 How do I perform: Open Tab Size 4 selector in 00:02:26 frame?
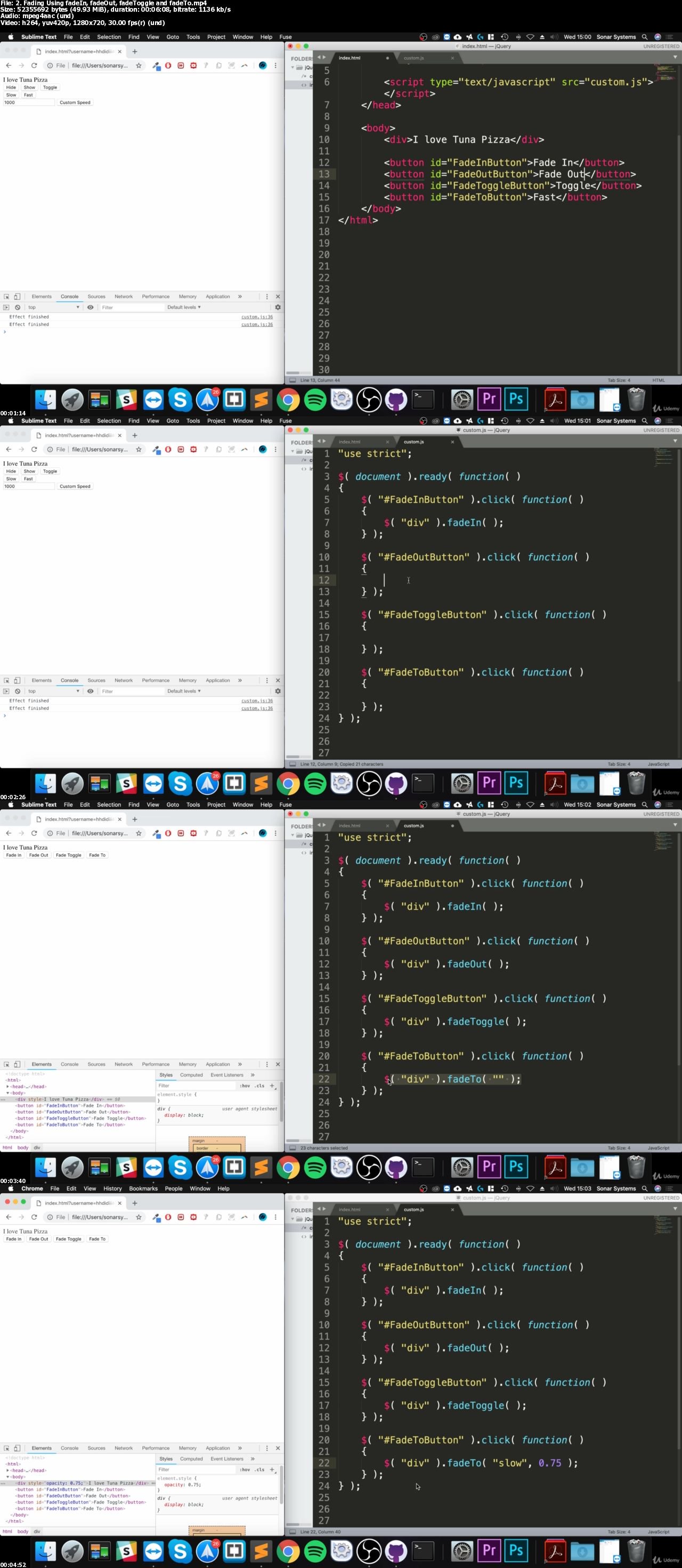coord(619,765)
